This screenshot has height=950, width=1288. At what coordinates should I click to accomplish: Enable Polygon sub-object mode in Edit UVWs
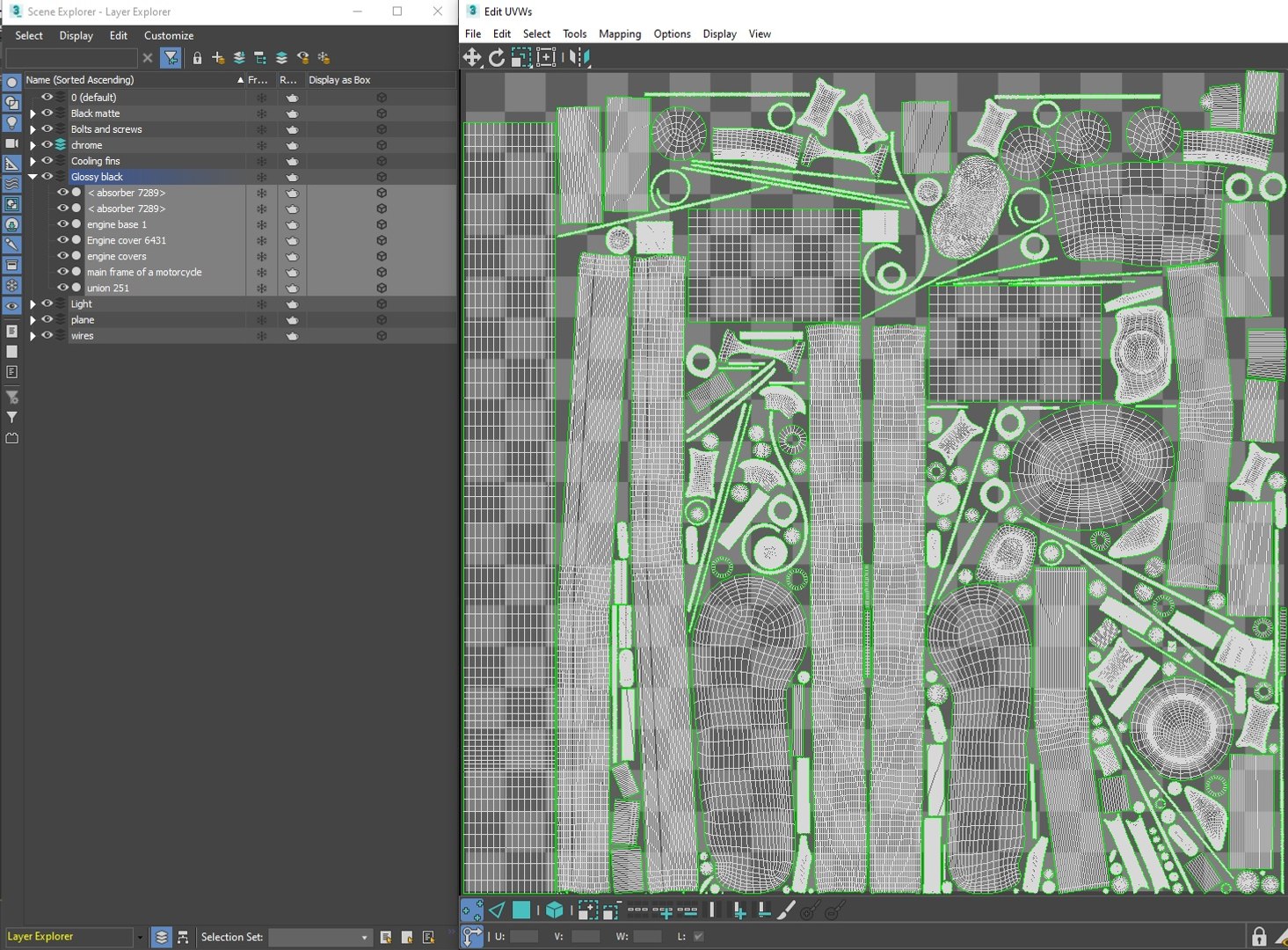pyautogui.click(x=521, y=910)
